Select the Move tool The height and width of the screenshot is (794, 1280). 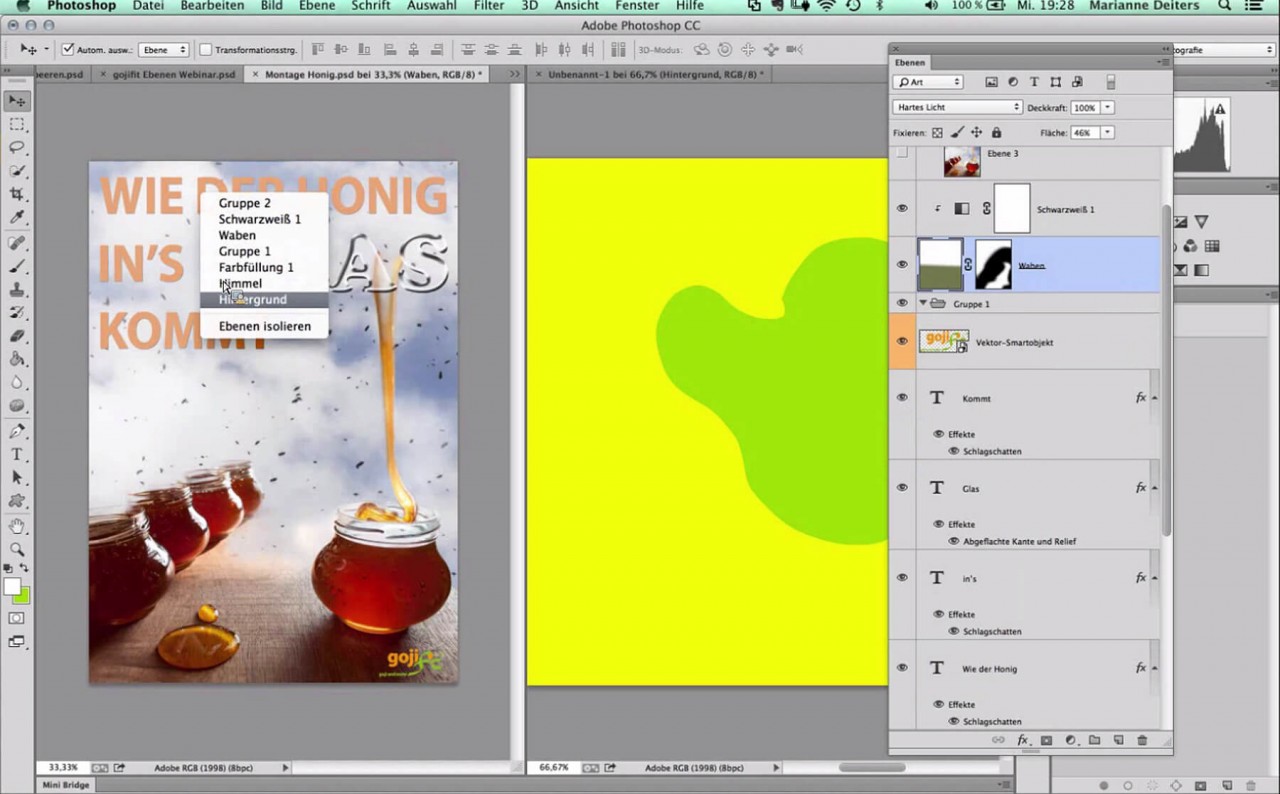(x=18, y=100)
